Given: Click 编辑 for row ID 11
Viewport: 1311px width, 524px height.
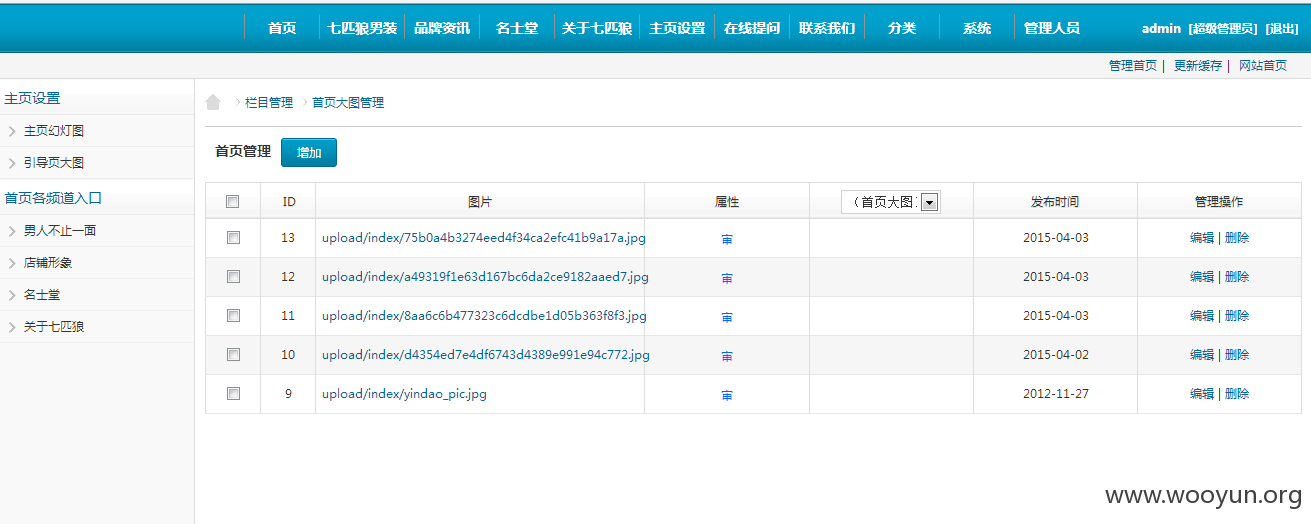Looking at the screenshot, I should (x=1202, y=316).
